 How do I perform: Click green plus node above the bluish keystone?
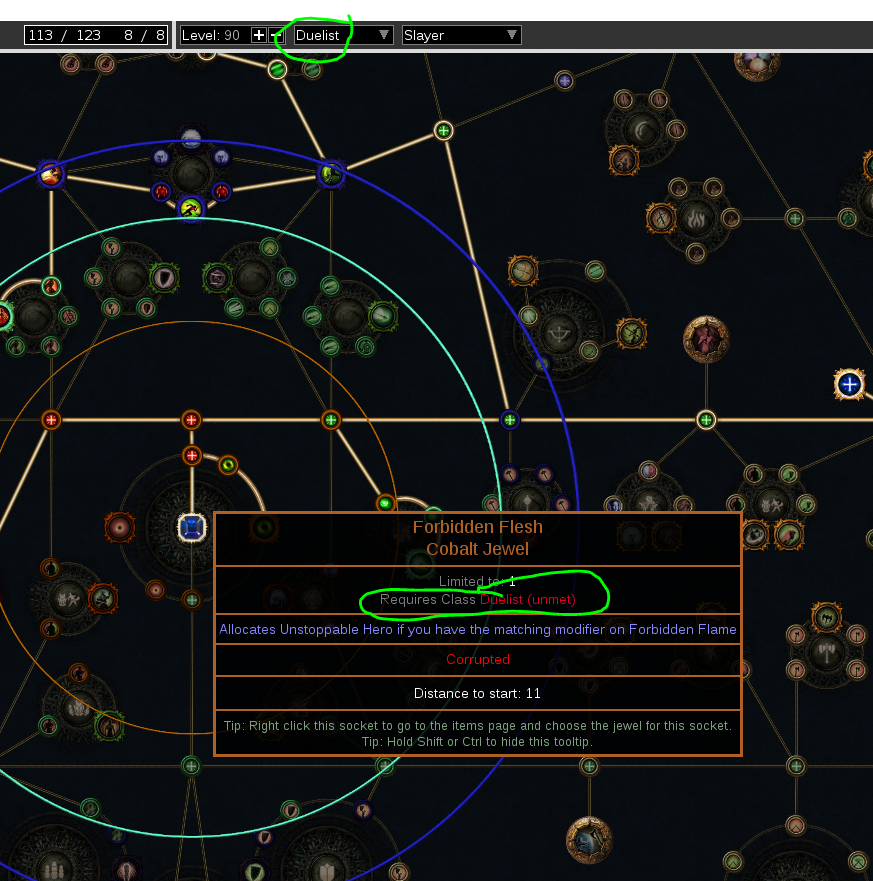(x=589, y=766)
